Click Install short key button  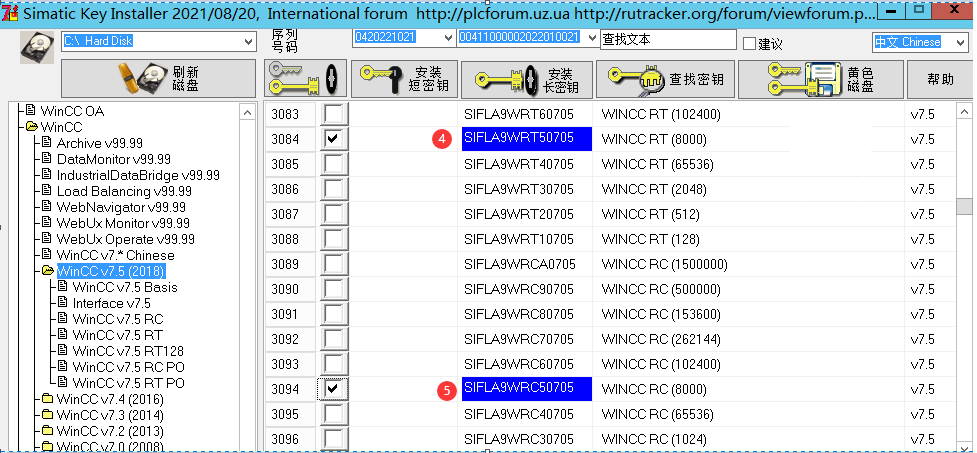coord(404,79)
